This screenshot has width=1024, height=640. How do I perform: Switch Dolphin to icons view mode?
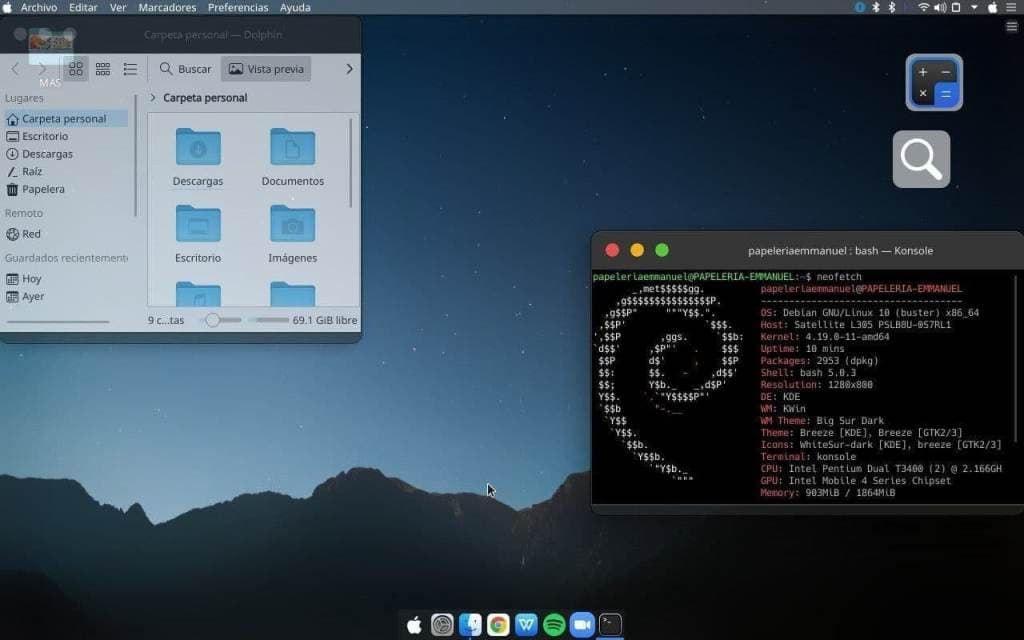pyautogui.click(x=76, y=69)
